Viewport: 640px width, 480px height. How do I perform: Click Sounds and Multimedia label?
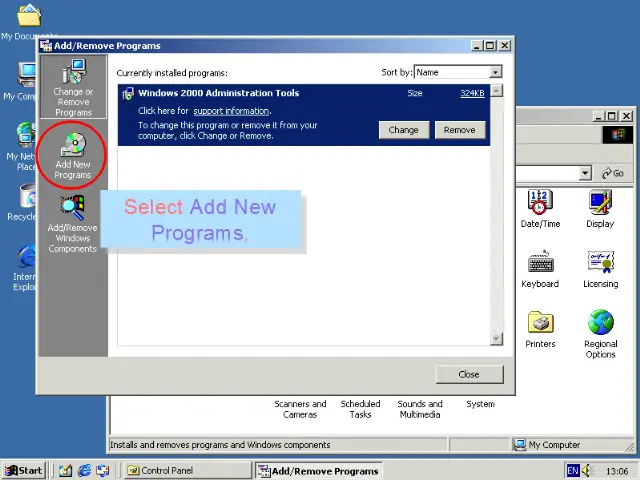tap(420, 409)
